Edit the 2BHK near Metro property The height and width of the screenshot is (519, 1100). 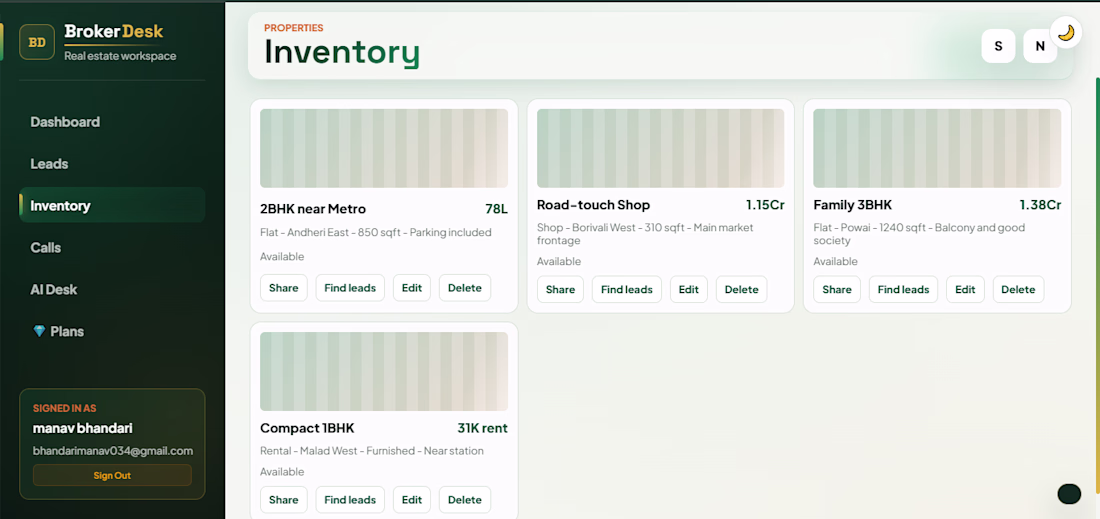(412, 288)
